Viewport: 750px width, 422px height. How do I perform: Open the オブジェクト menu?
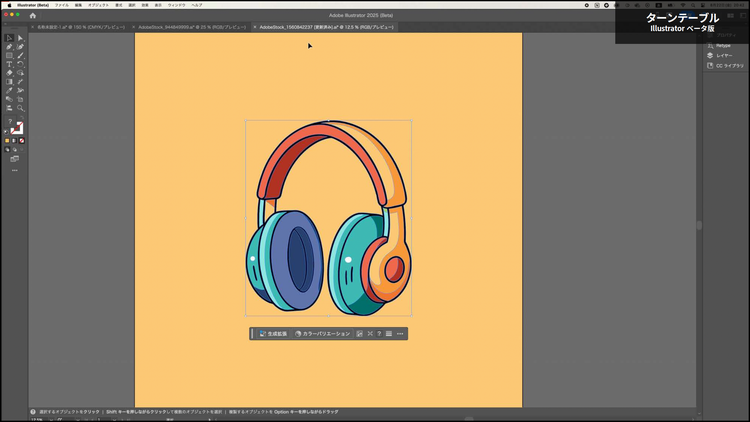point(98,5)
